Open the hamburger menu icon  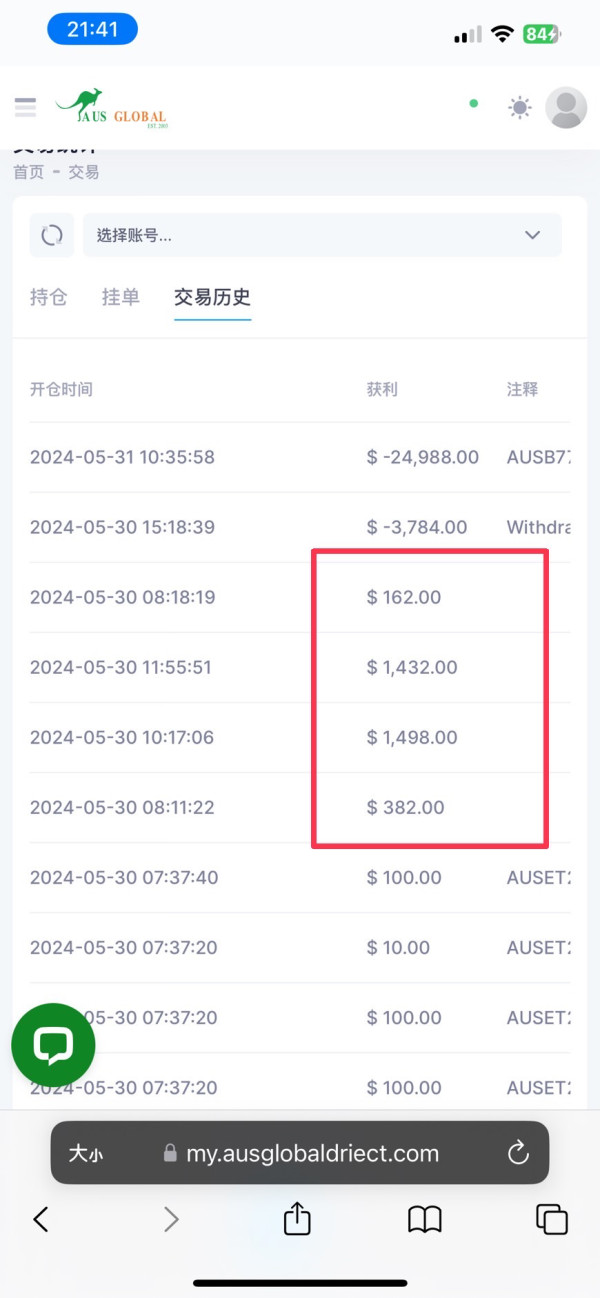pos(25,107)
